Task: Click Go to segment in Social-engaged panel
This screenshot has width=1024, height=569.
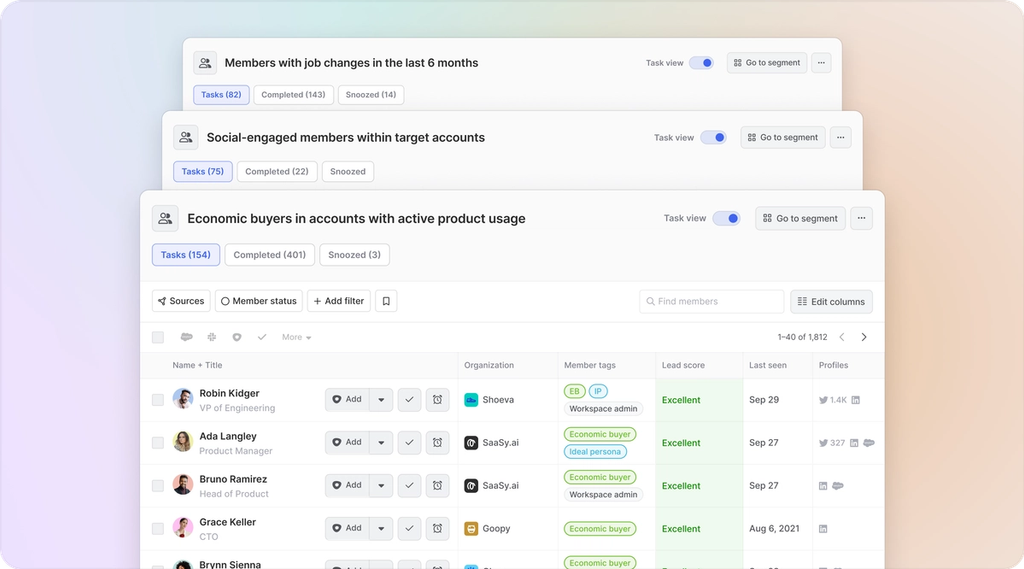Action: click(783, 137)
